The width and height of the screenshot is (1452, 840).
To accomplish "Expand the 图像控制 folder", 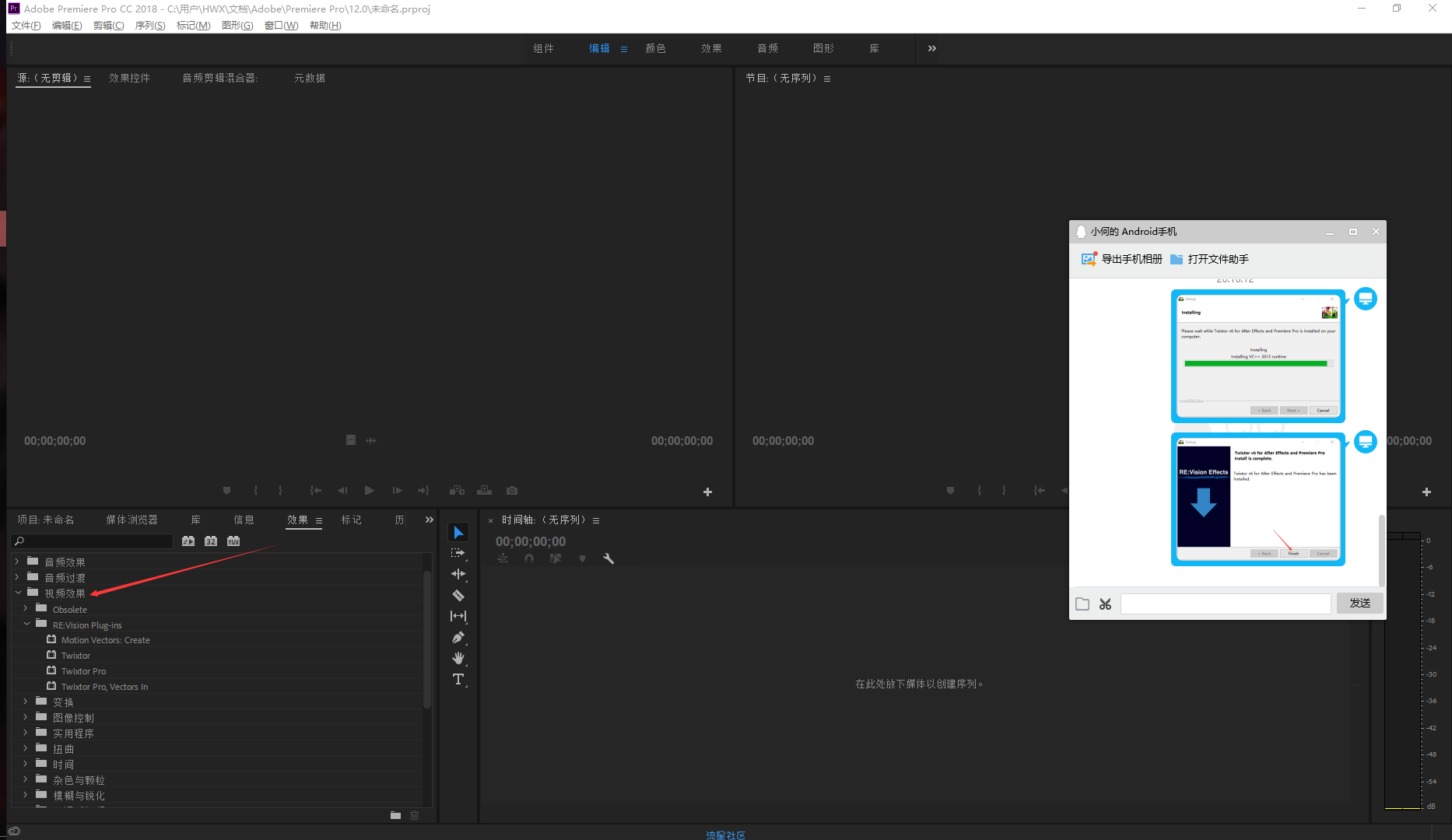I will click(x=26, y=717).
